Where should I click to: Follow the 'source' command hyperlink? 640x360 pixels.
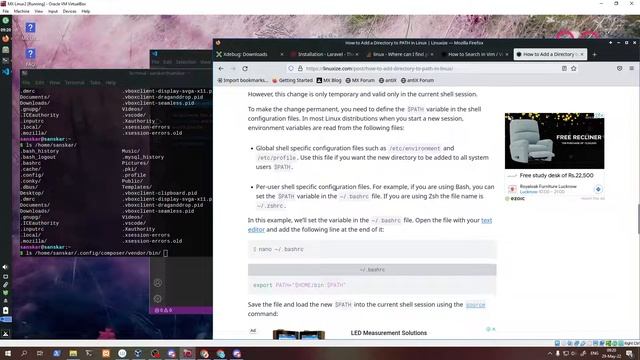point(476,305)
